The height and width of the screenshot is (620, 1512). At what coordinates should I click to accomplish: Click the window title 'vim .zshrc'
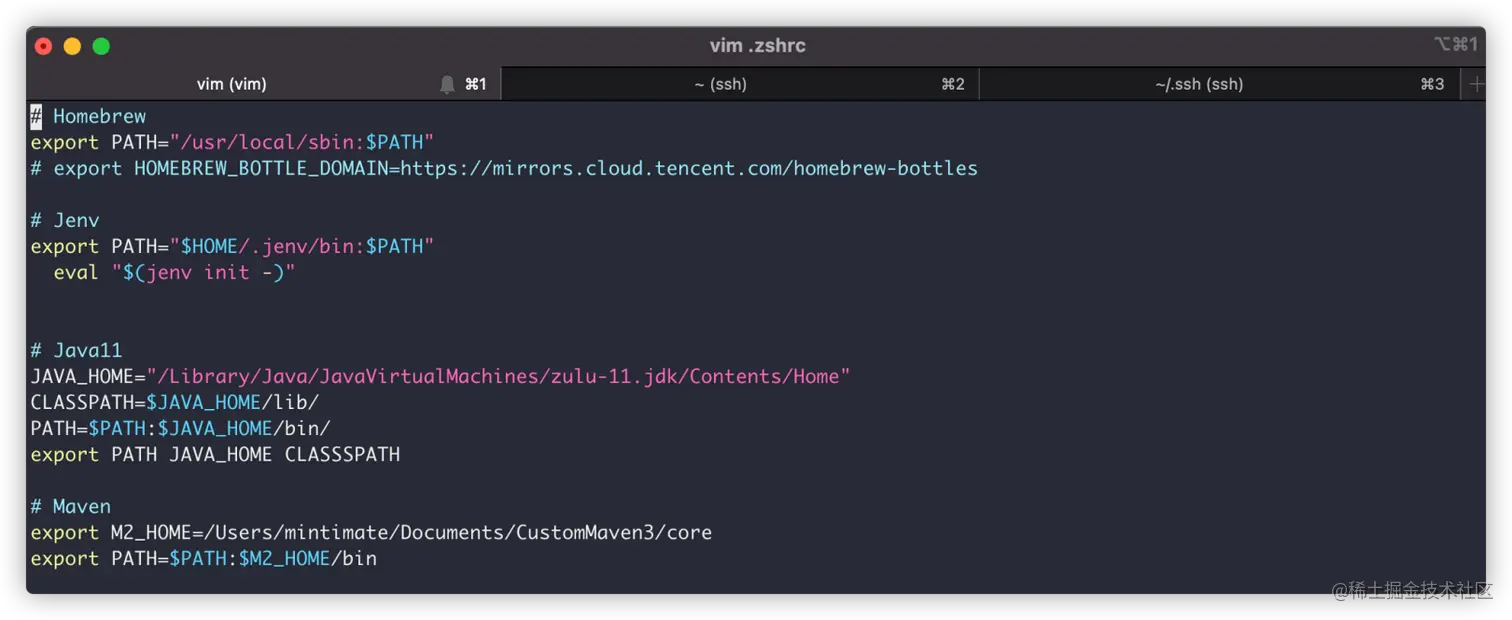click(x=757, y=46)
